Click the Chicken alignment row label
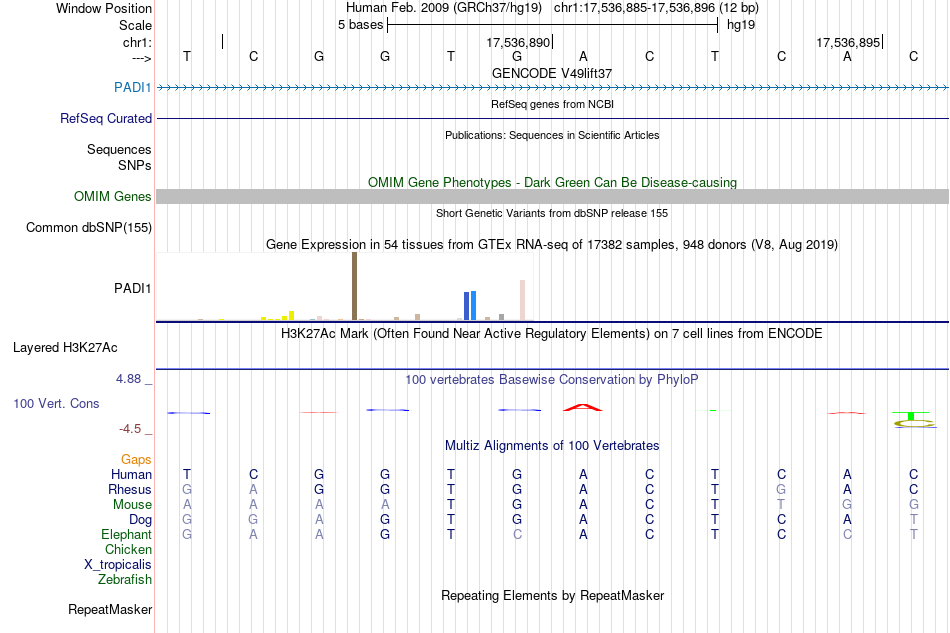The image size is (950, 633). [128, 549]
